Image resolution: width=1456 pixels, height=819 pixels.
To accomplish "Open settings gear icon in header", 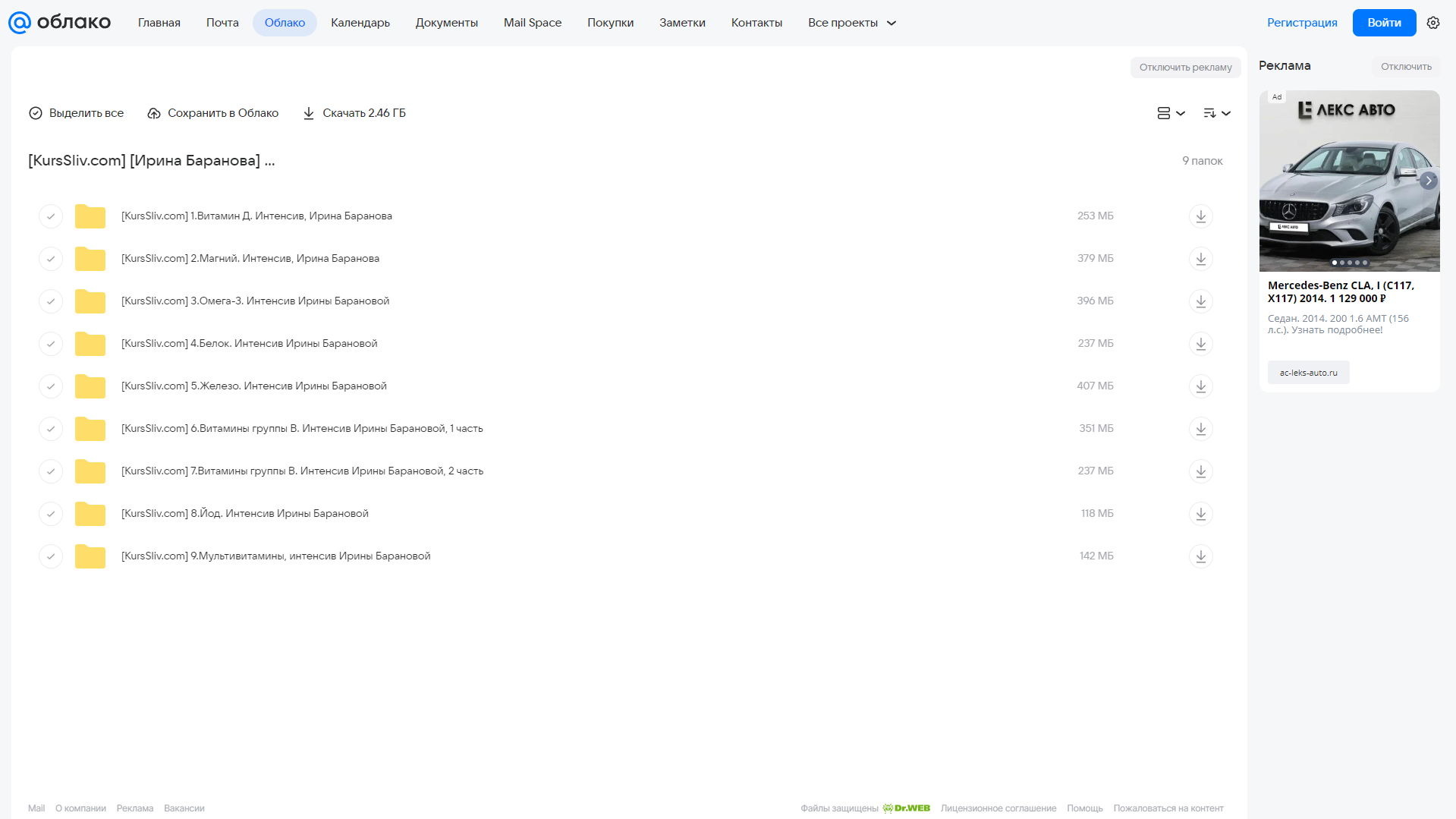I will (1433, 23).
